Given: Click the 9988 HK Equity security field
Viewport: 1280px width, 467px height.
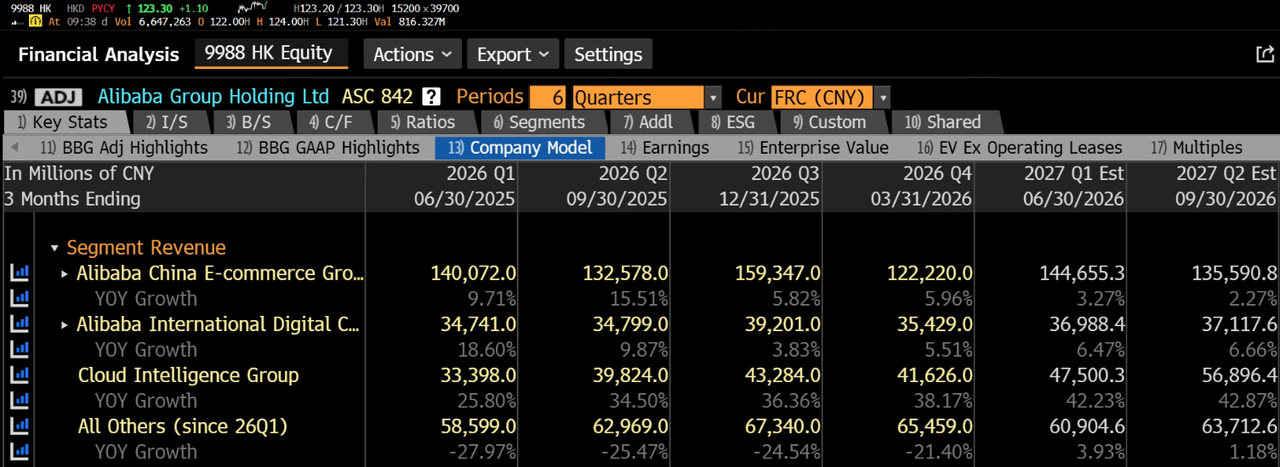Looking at the screenshot, I should [x=269, y=53].
